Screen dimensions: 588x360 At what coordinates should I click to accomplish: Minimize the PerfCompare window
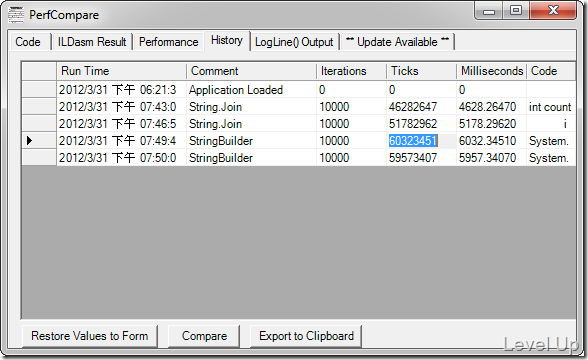pyautogui.click(x=489, y=10)
